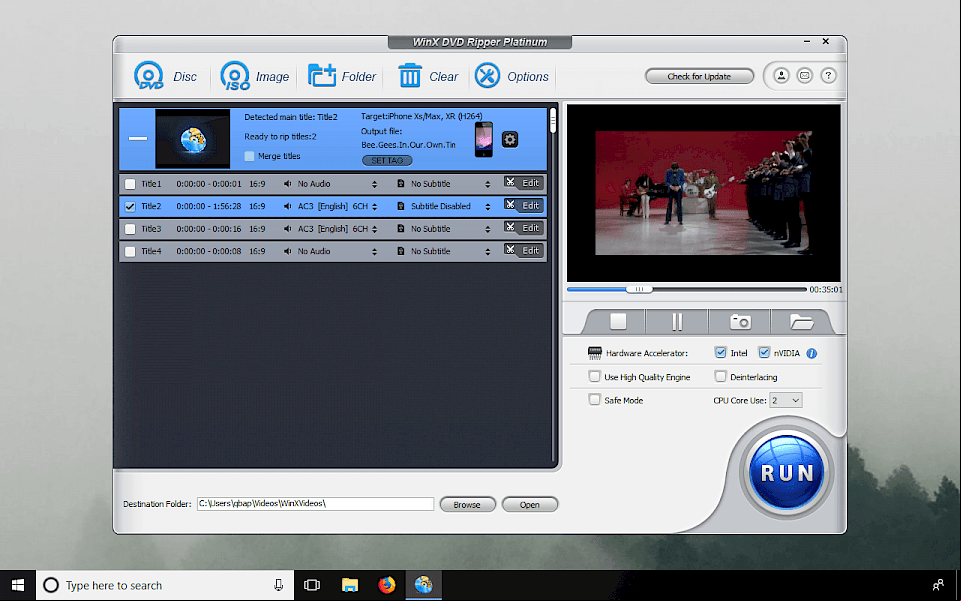Click the iPhone target device icon

(484, 139)
